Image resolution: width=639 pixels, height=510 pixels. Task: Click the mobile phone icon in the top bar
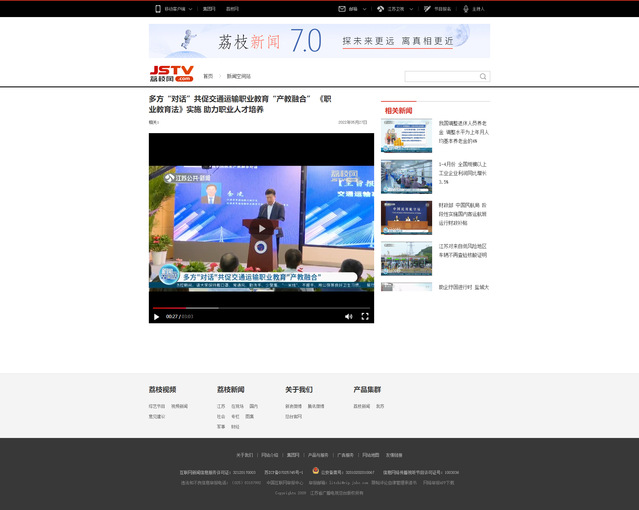coord(158,9)
